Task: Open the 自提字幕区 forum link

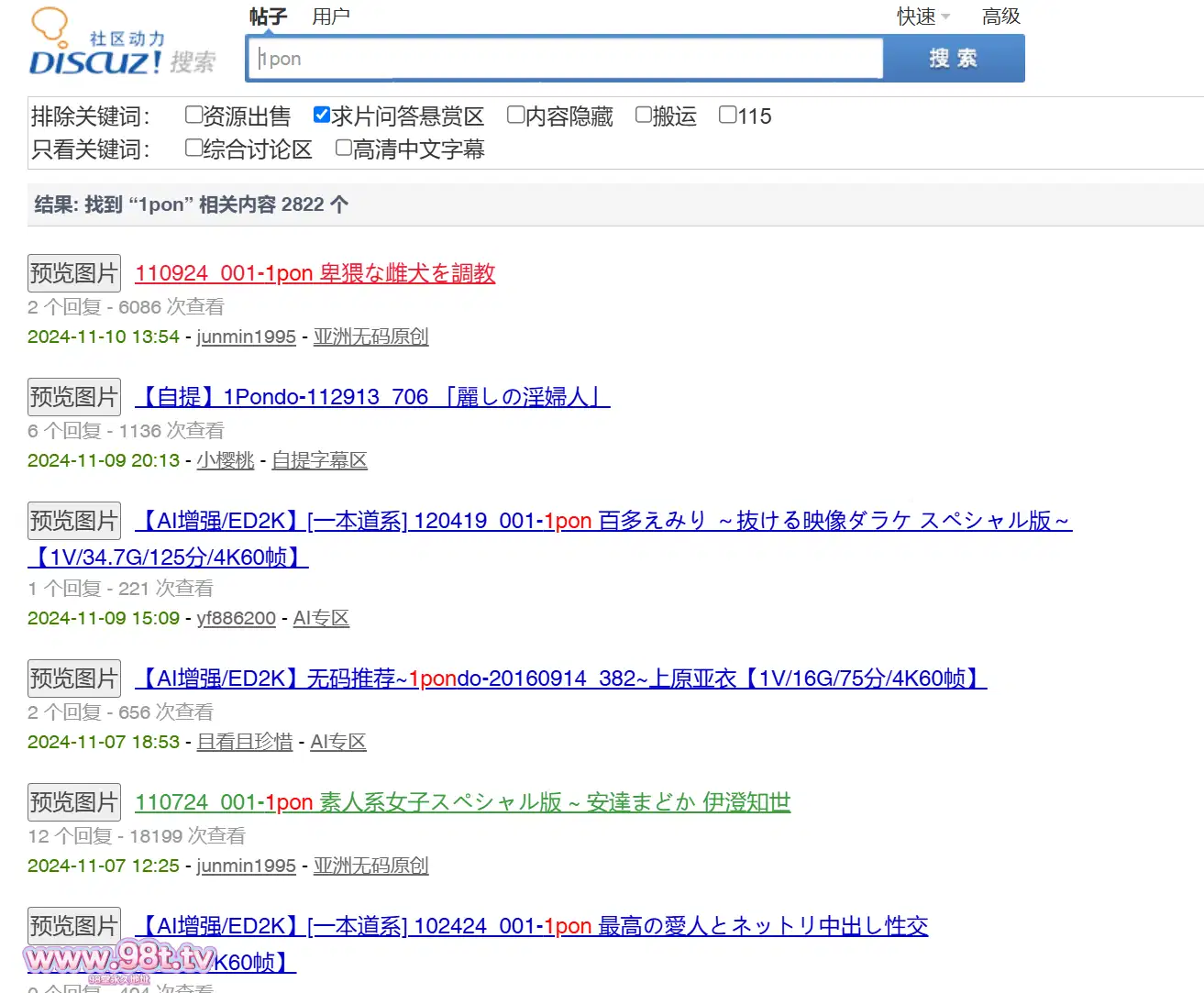Action: (x=320, y=460)
